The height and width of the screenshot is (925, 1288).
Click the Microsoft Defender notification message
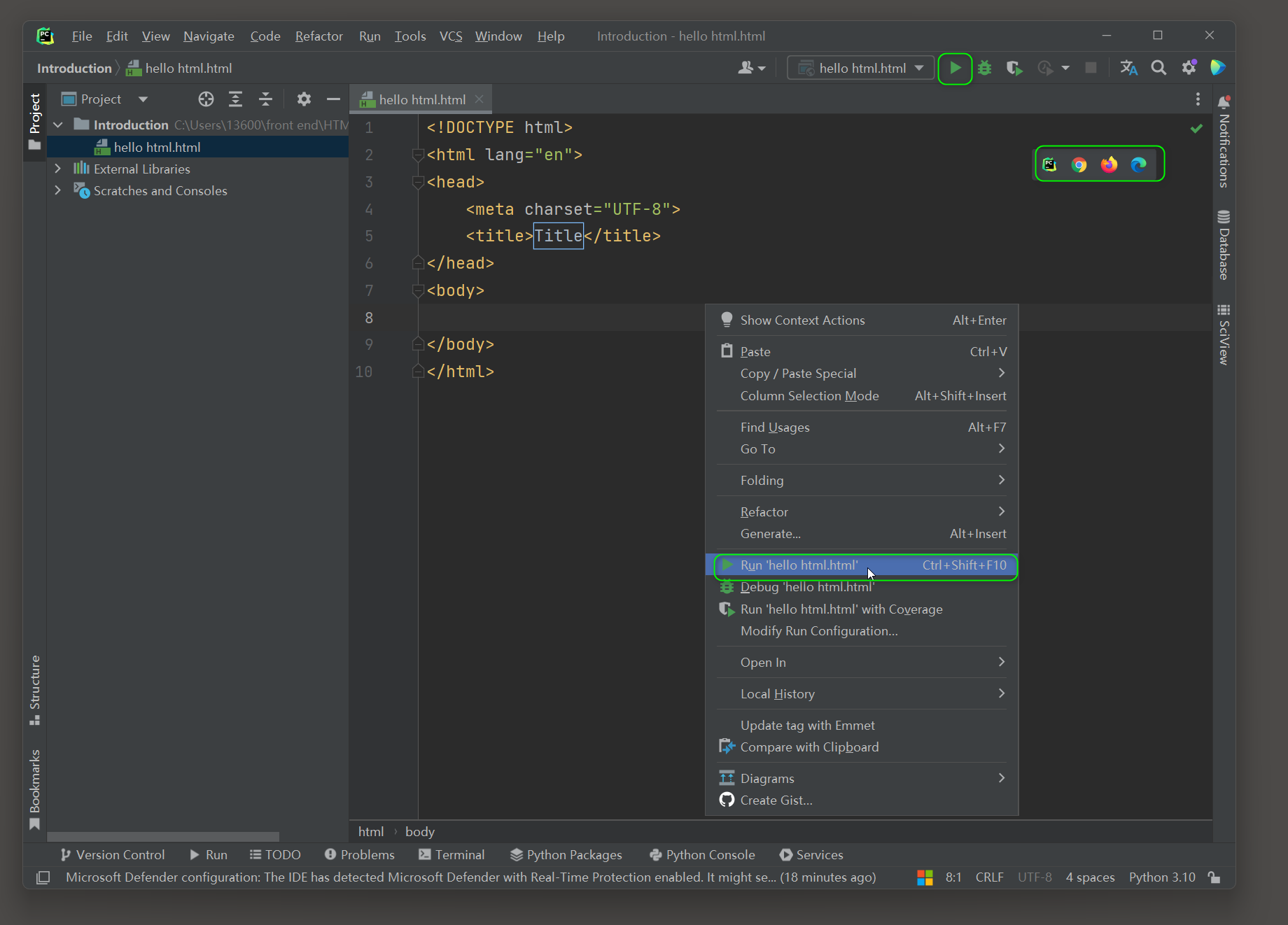point(471,877)
